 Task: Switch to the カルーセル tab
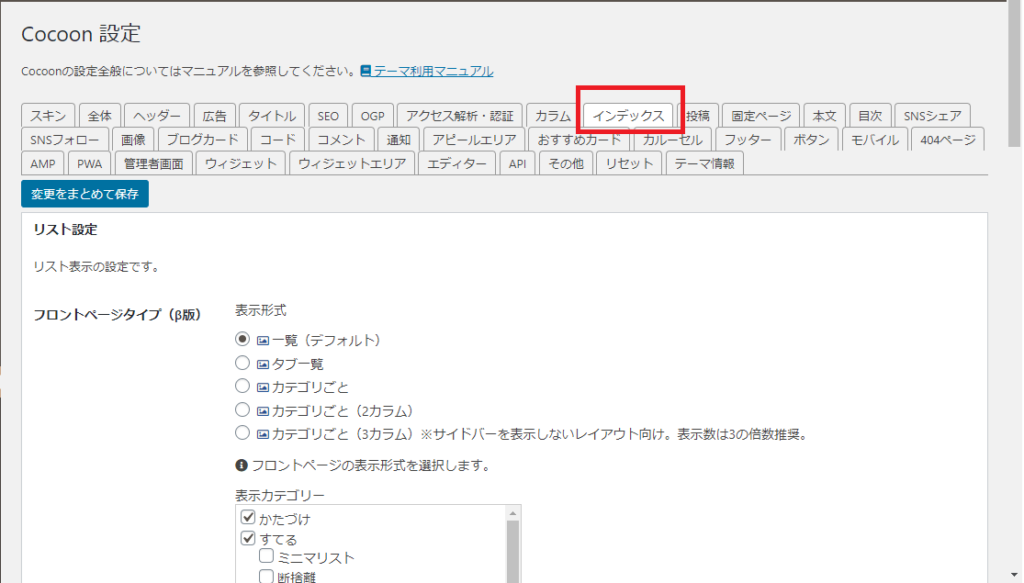[x=672, y=140]
